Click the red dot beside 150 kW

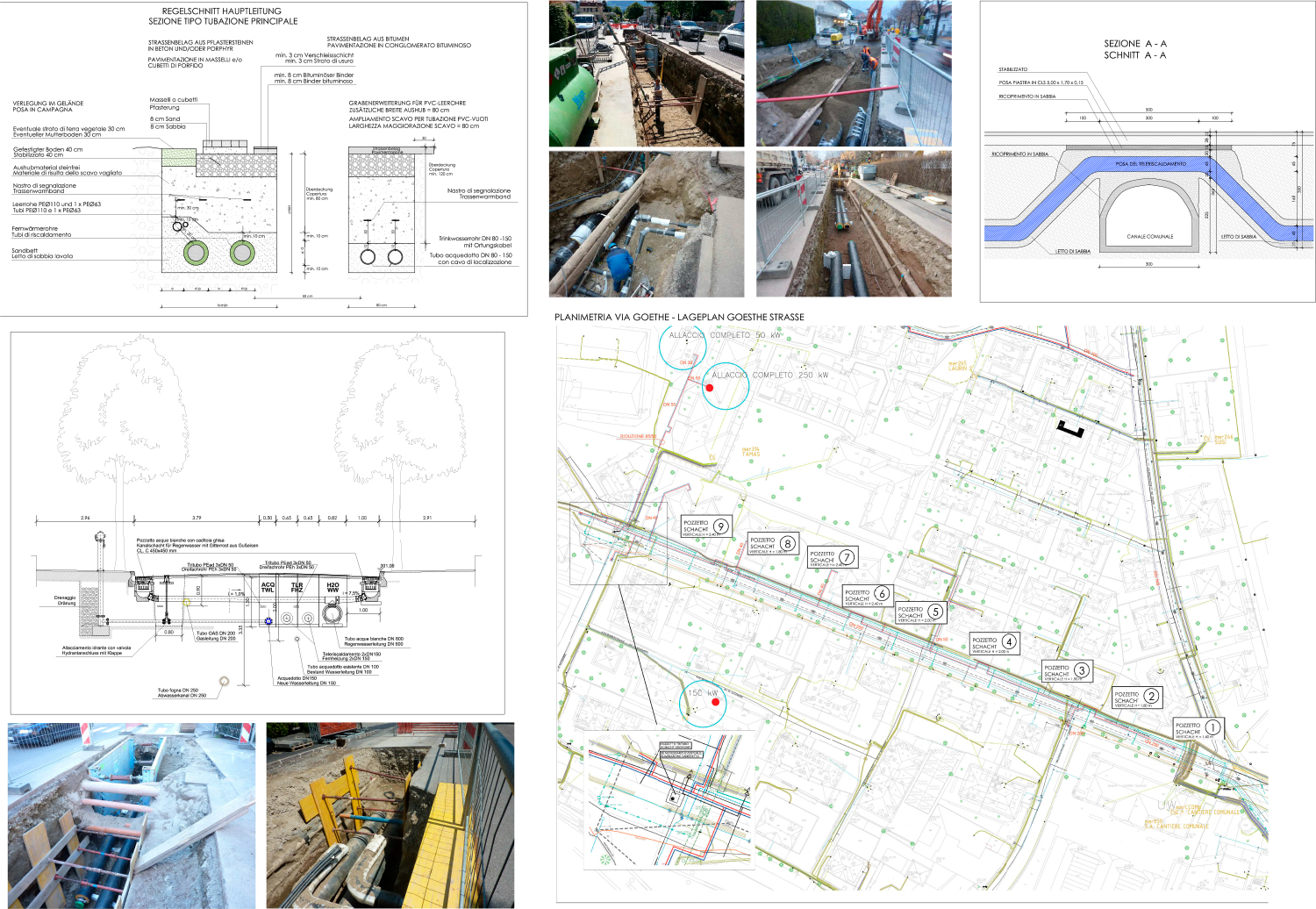point(716,702)
